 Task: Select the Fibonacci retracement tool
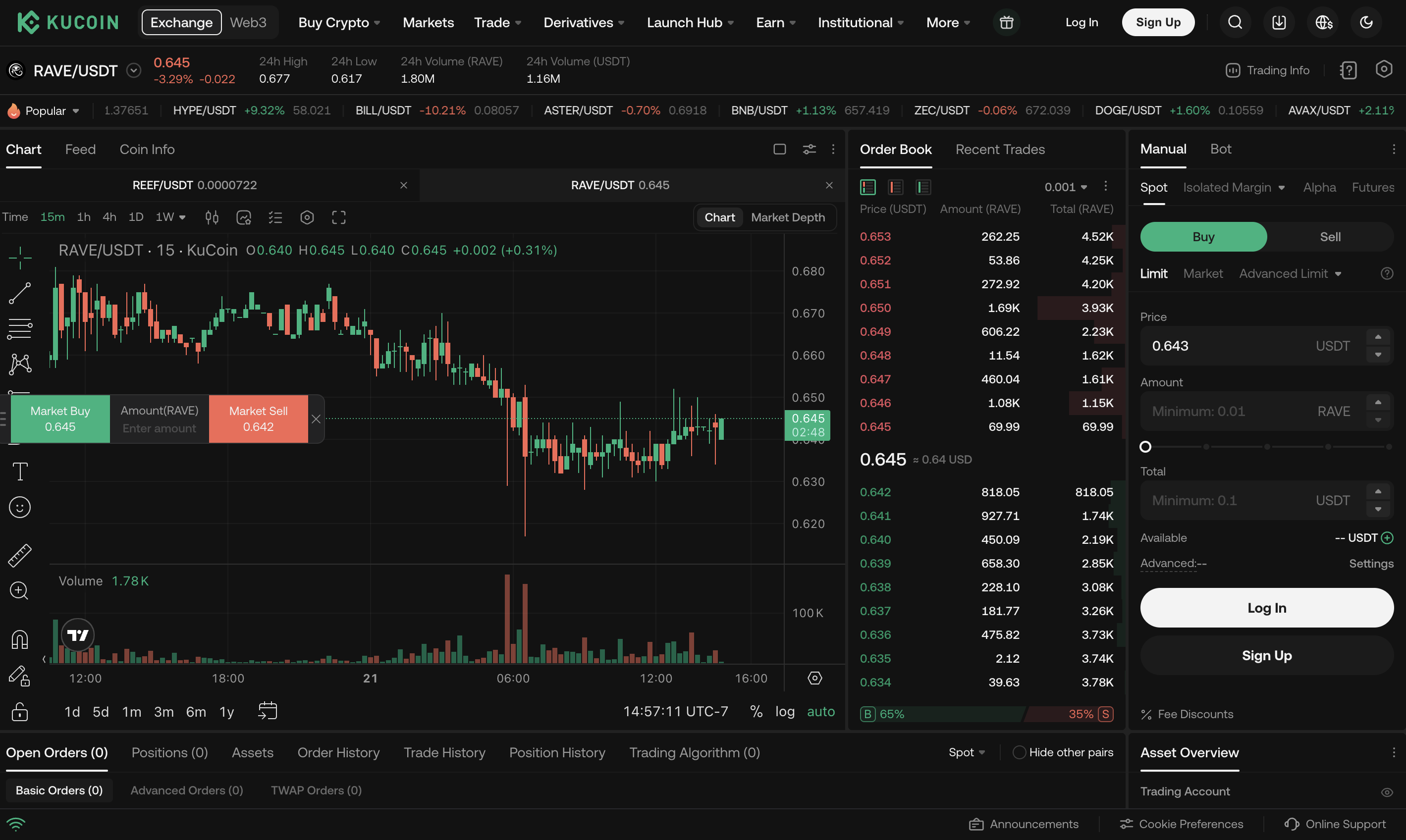(20, 329)
